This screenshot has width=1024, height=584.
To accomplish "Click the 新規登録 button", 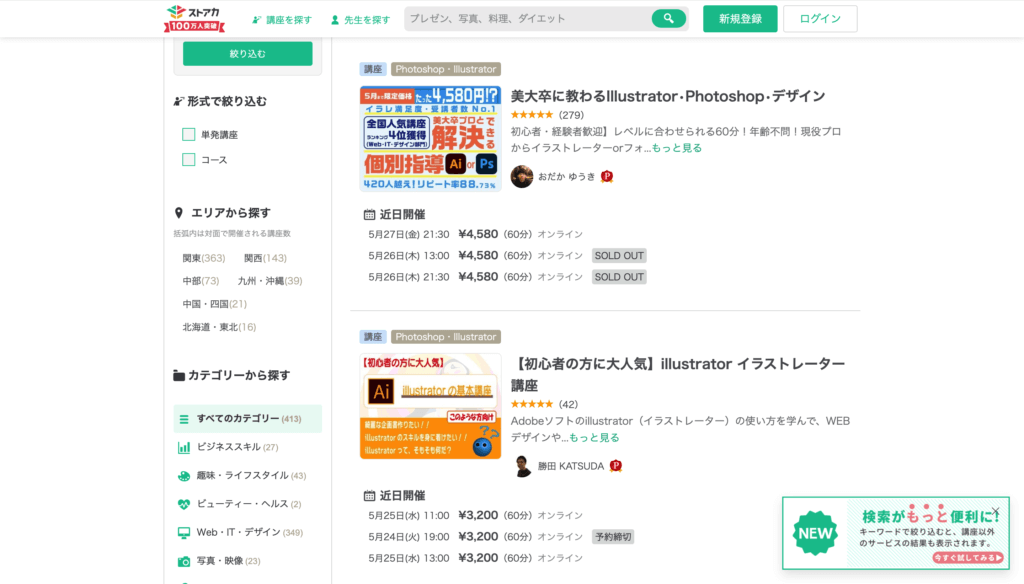I will 740,19.
